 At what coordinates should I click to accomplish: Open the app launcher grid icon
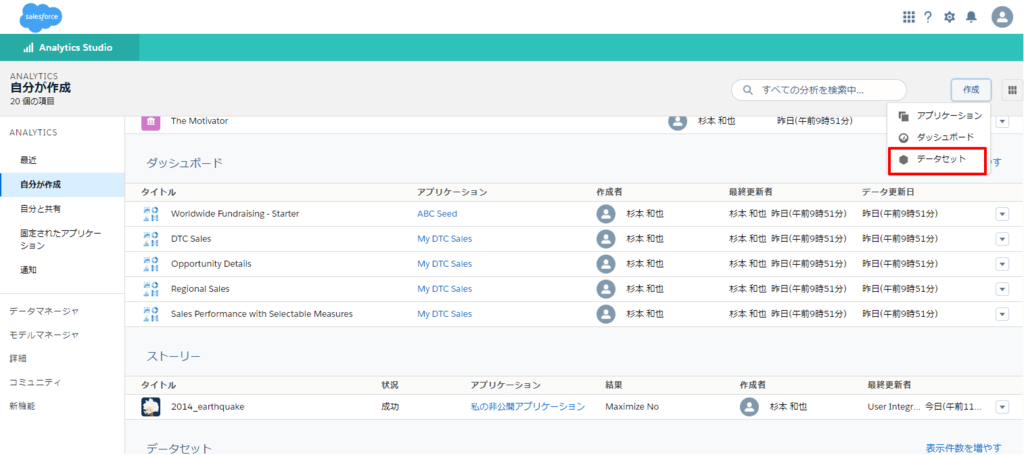click(908, 17)
